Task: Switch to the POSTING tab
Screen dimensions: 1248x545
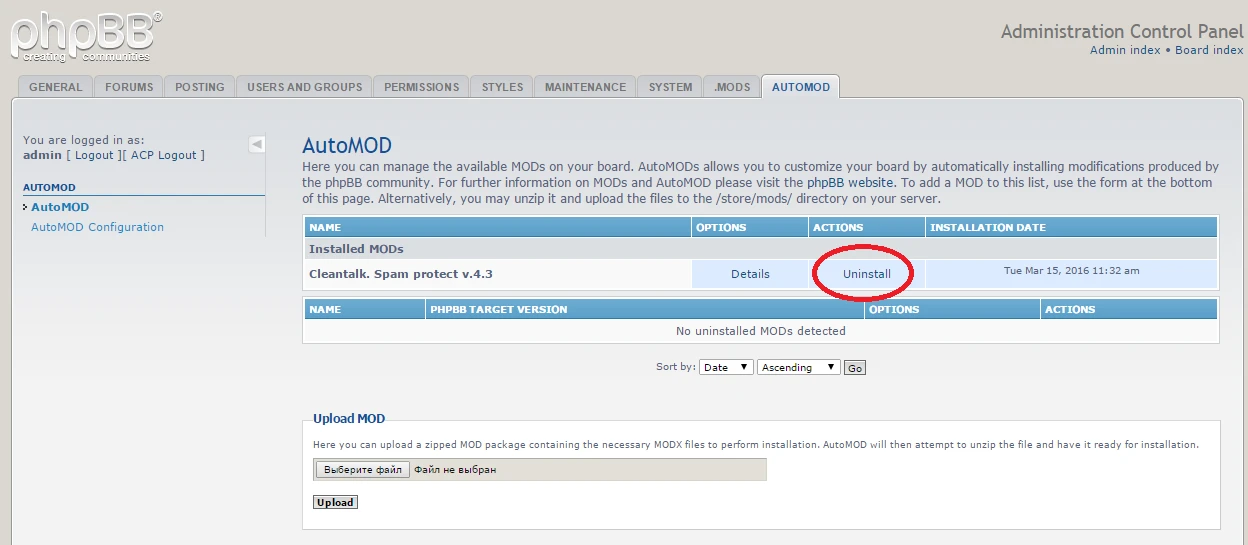Action: (x=200, y=87)
